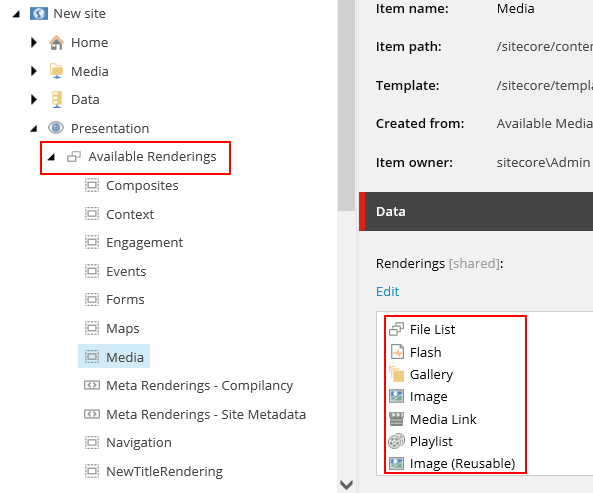Expand the Home tree node

(x=34, y=42)
